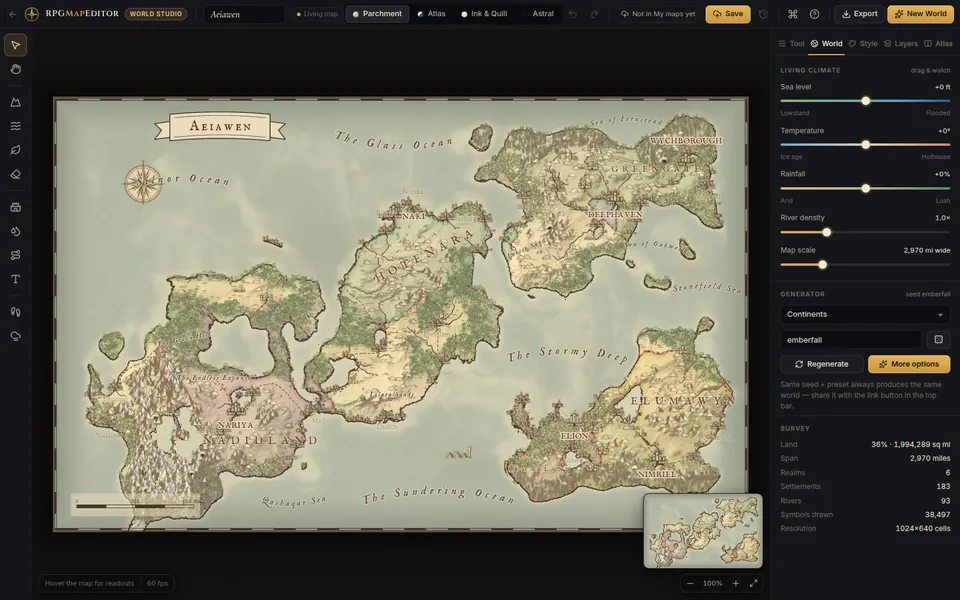Click the 100% zoom level readout

(713, 583)
